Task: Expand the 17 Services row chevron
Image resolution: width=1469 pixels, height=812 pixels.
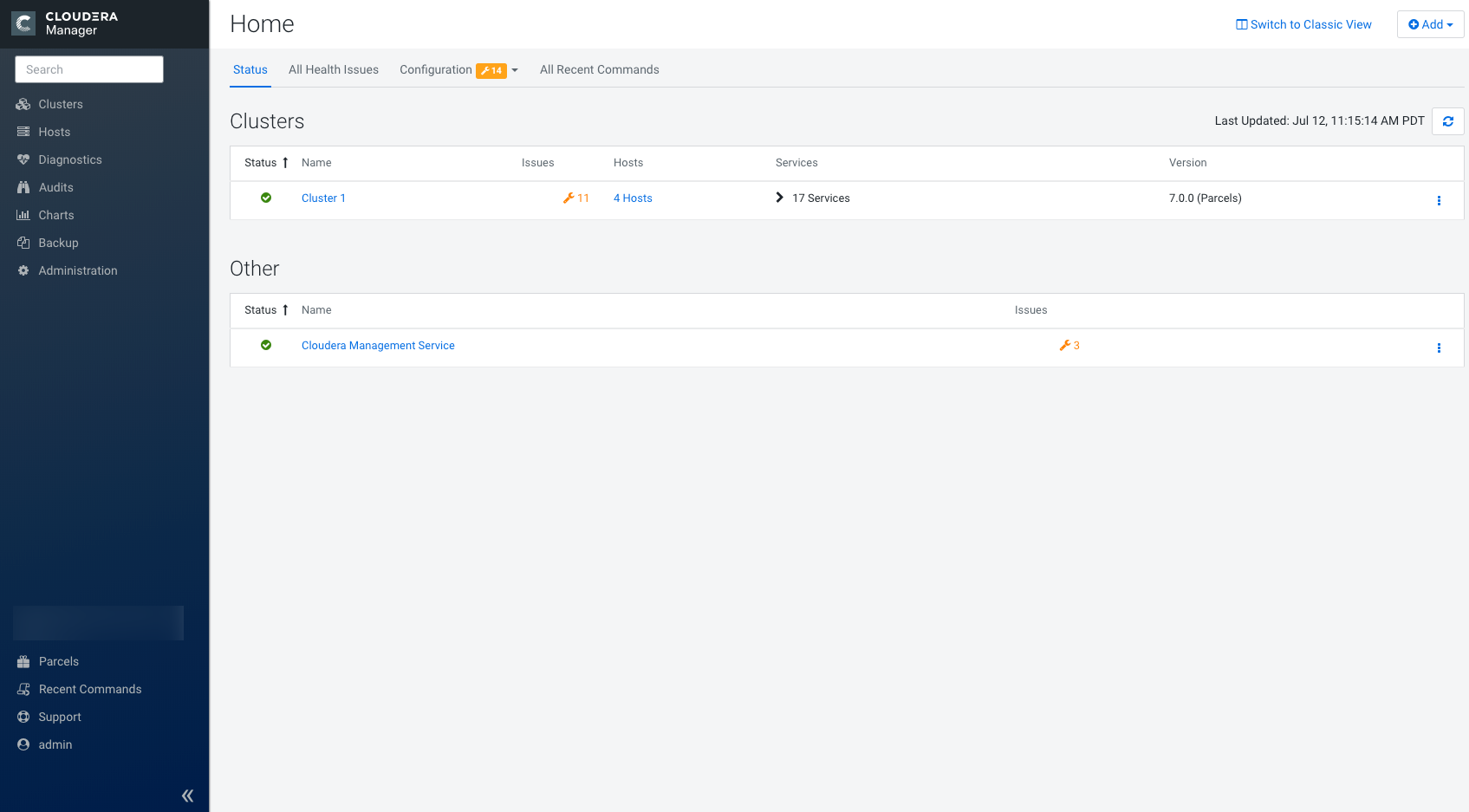Action: 779,198
